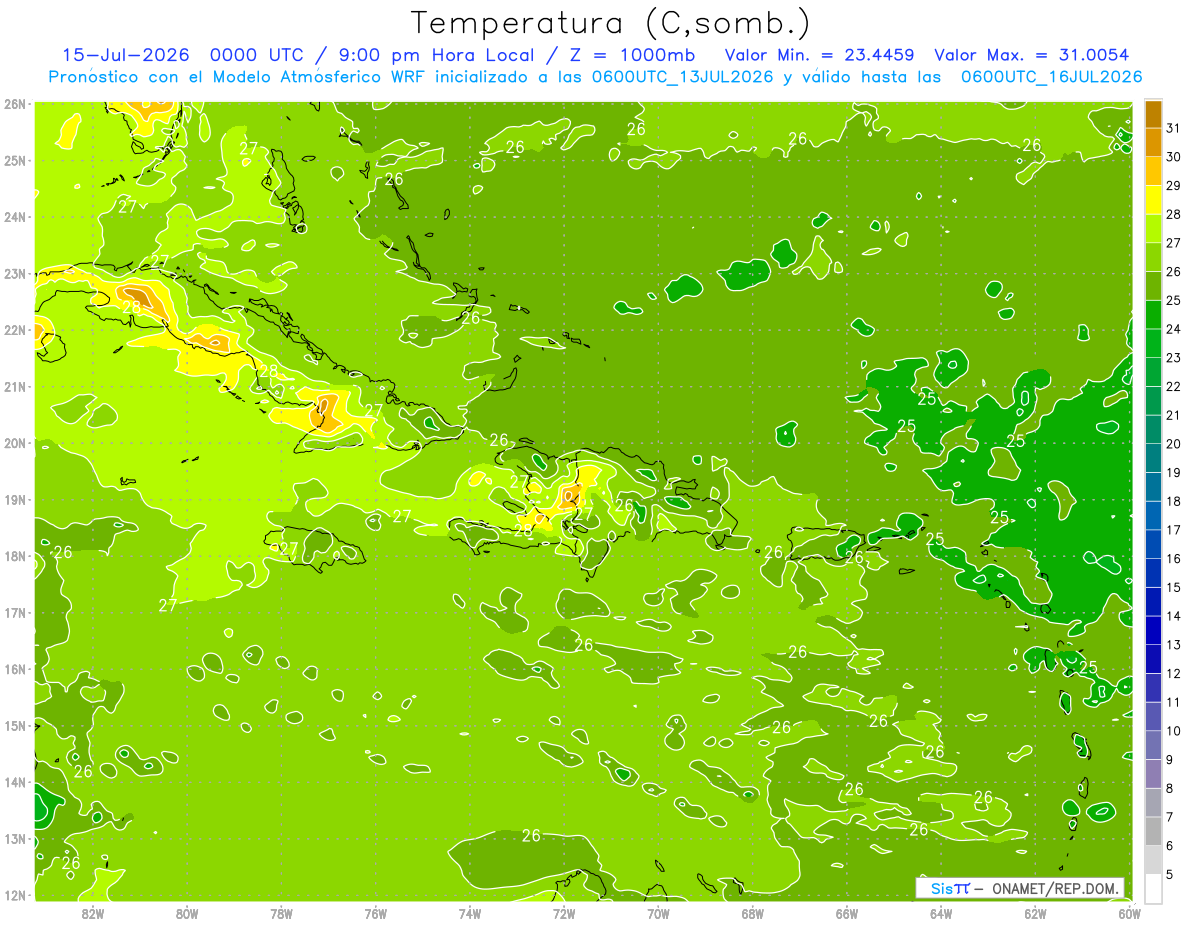Click the "74W" longitude label
The width and height of the screenshot is (1200, 927).
tap(470, 914)
